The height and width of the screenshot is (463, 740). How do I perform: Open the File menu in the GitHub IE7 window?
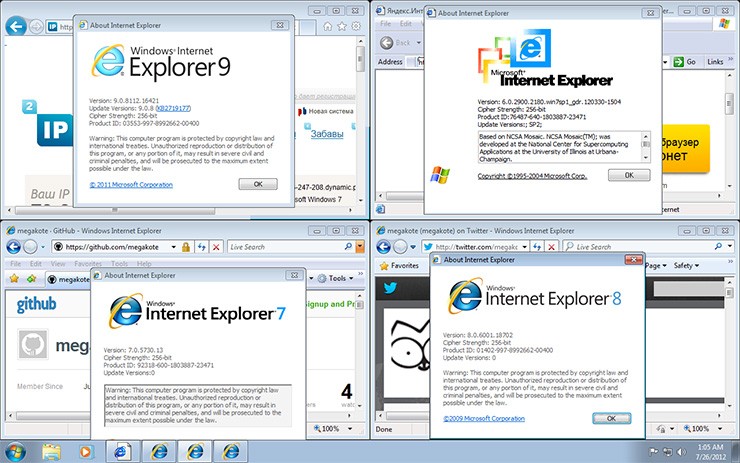(16, 263)
